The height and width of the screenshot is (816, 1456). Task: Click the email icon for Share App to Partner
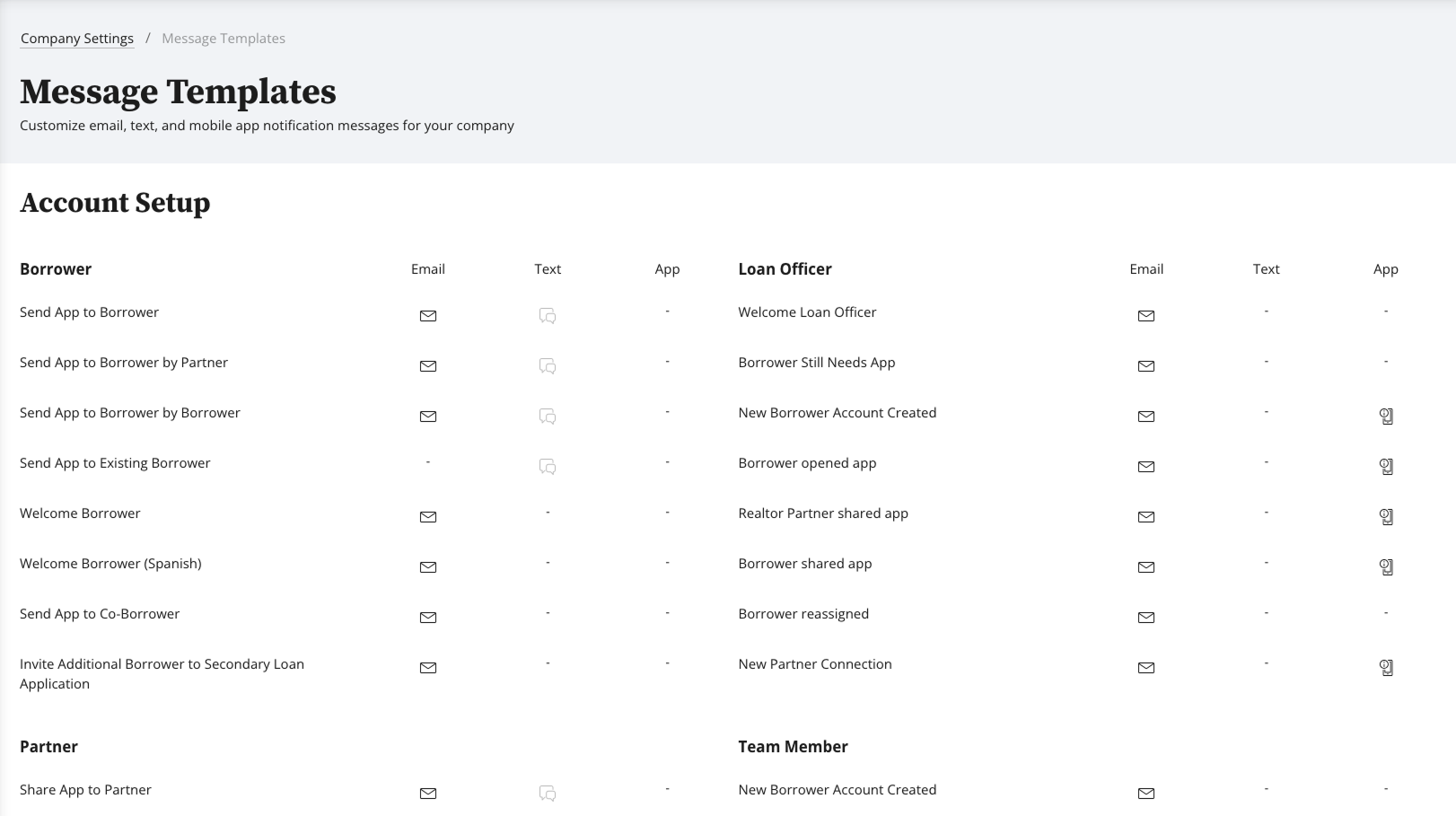pos(428,793)
